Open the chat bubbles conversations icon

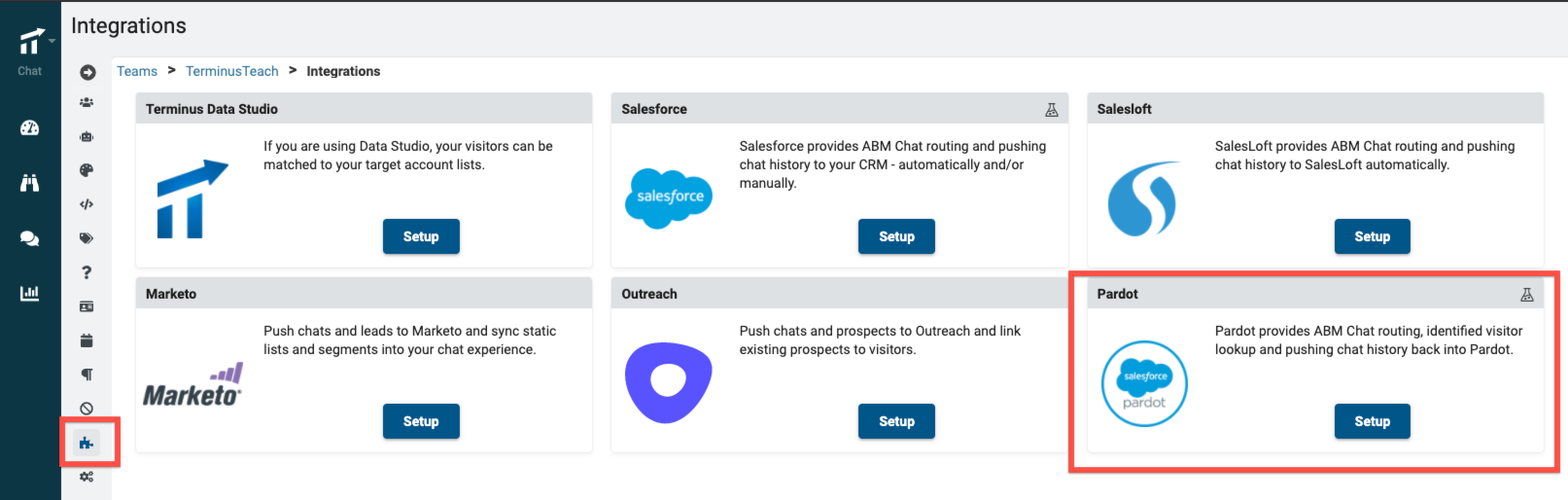30,238
